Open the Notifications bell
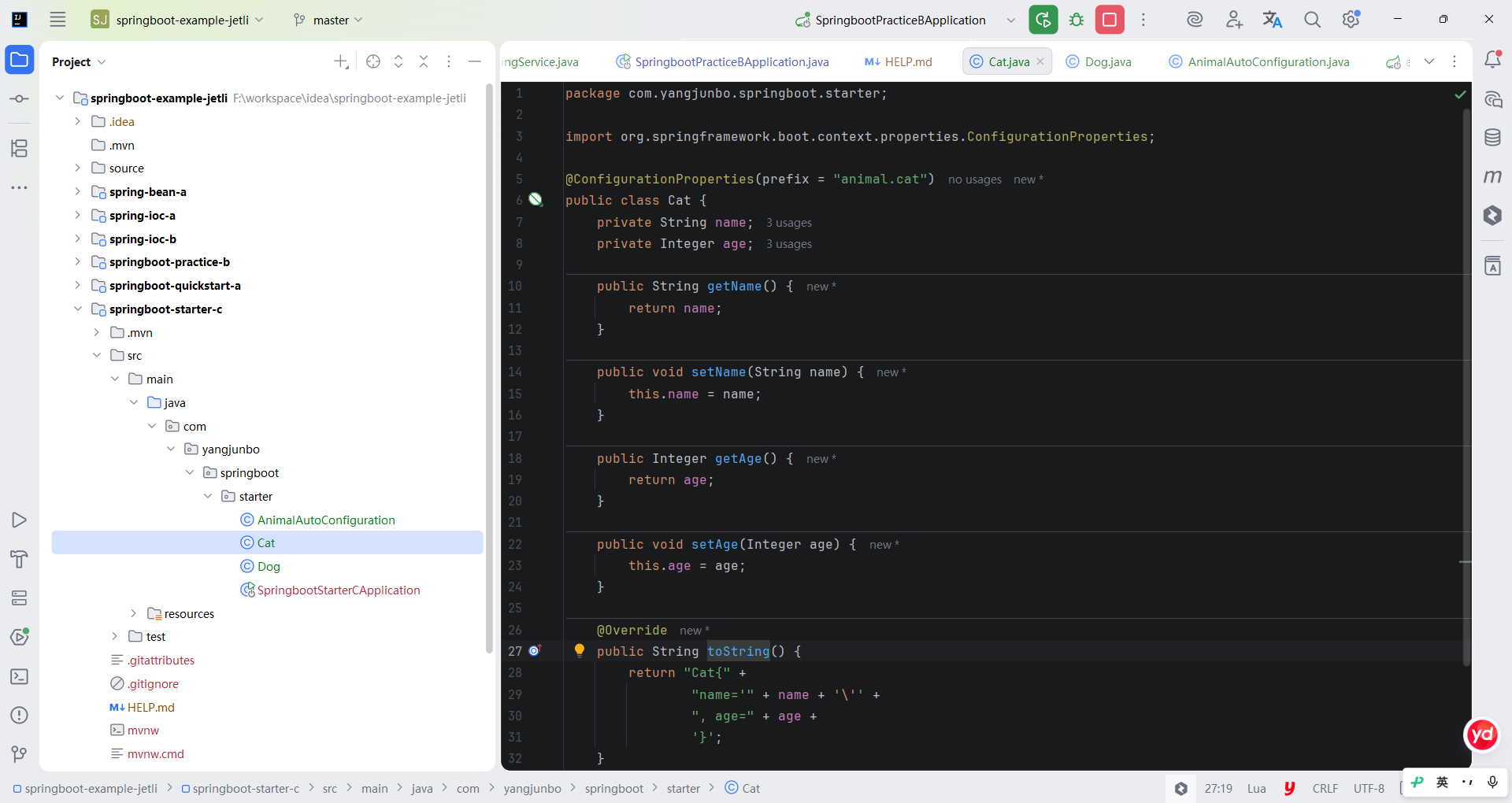1512x803 pixels. tap(1492, 60)
